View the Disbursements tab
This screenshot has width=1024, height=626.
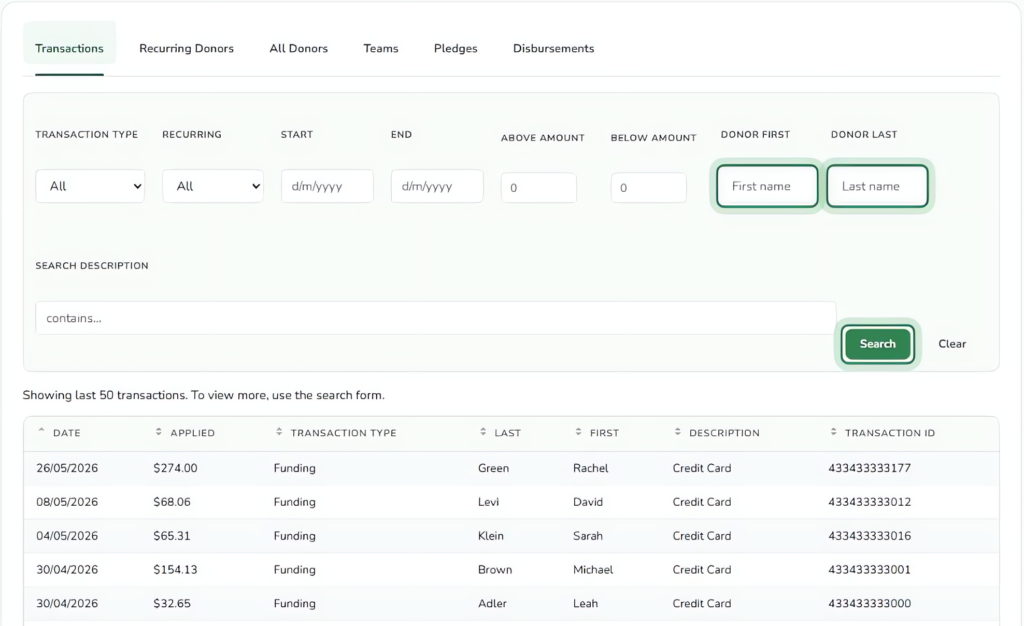[553, 48]
